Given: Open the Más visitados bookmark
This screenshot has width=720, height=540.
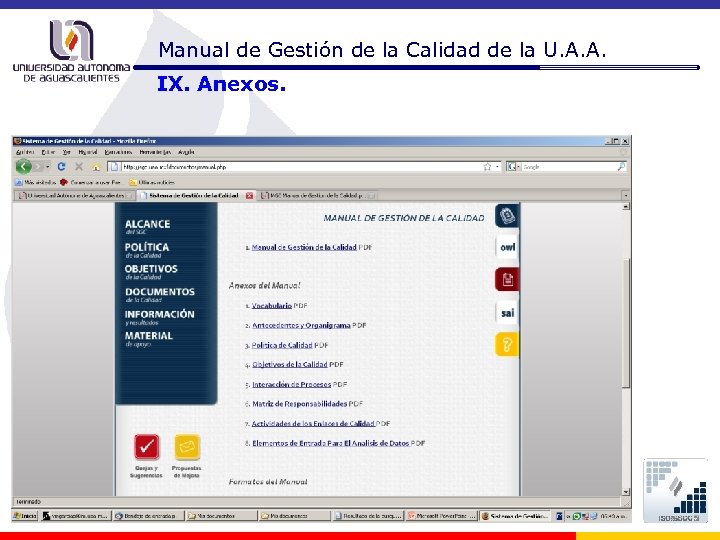Looking at the screenshot, I should tap(36, 182).
